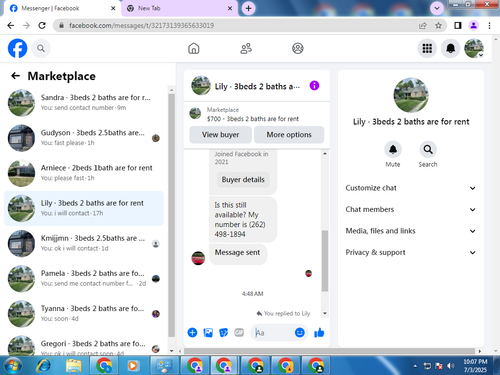
Task: Open the Facebook menu grid icon
Action: pos(427,49)
